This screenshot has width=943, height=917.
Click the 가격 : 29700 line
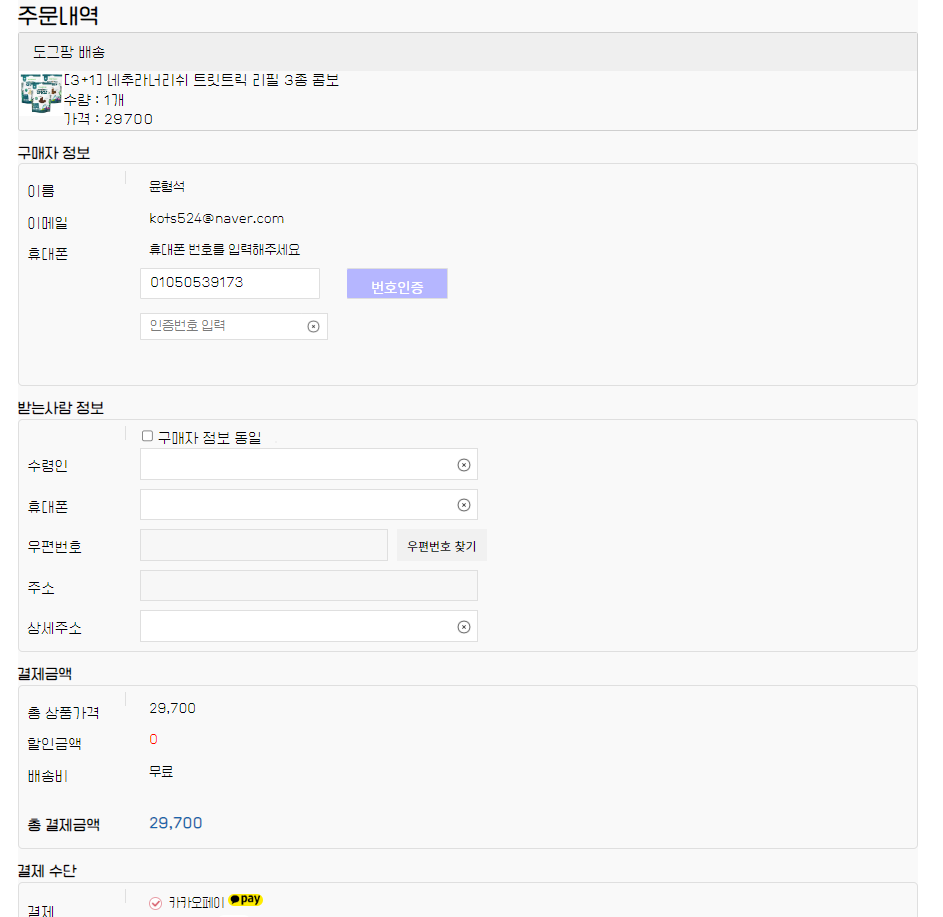pos(108,119)
